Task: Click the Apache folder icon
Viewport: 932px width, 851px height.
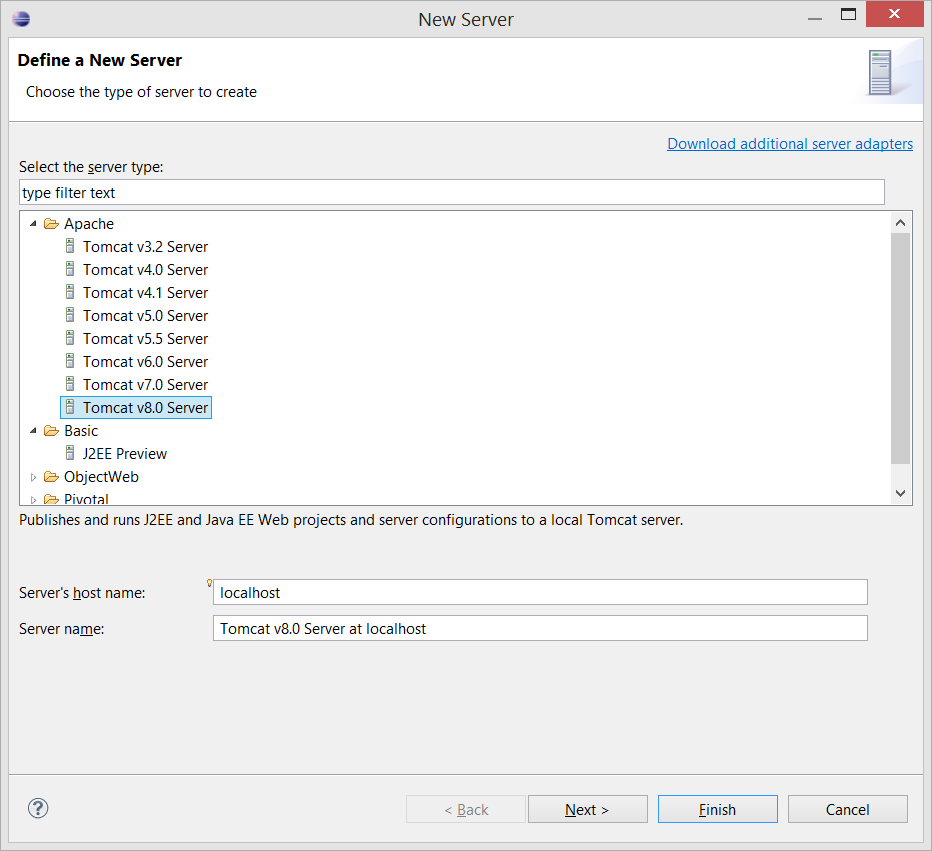Action: click(x=52, y=224)
